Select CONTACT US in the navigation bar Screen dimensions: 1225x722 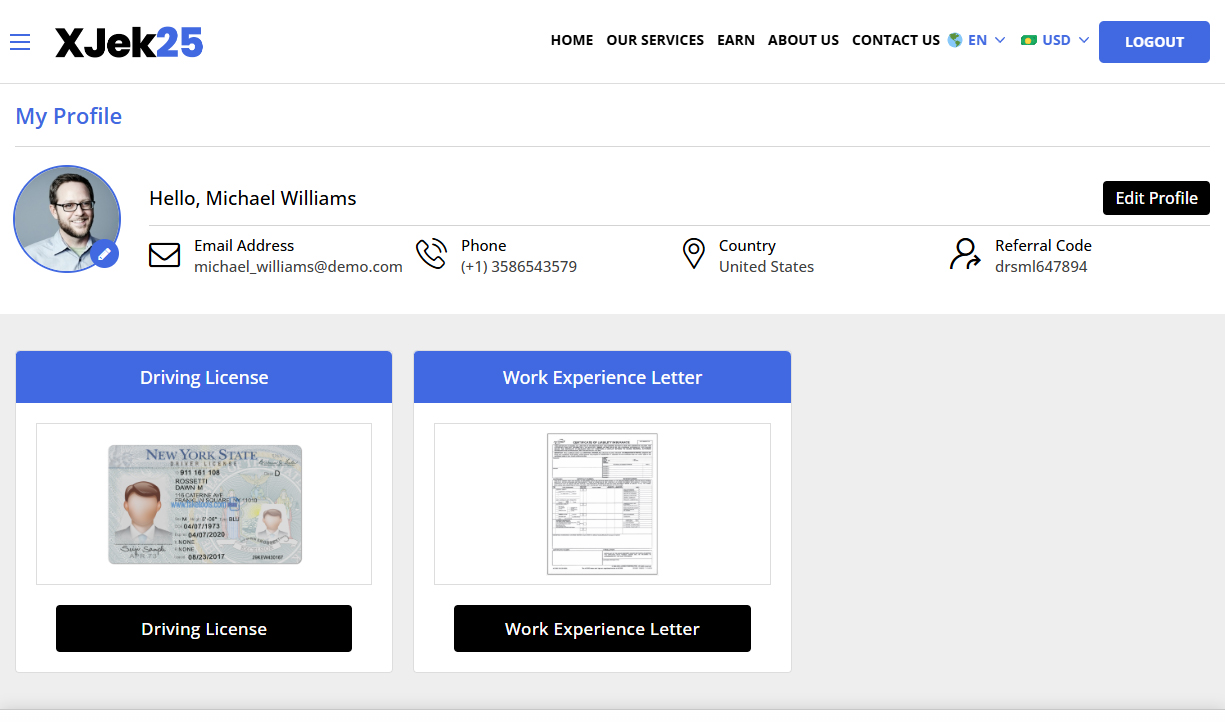point(896,40)
